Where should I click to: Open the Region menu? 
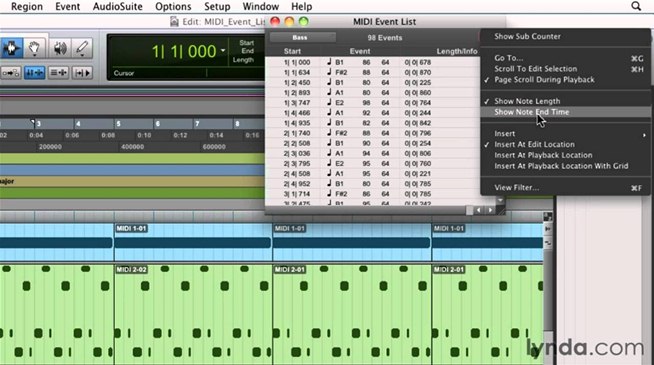pyautogui.click(x=27, y=7)
